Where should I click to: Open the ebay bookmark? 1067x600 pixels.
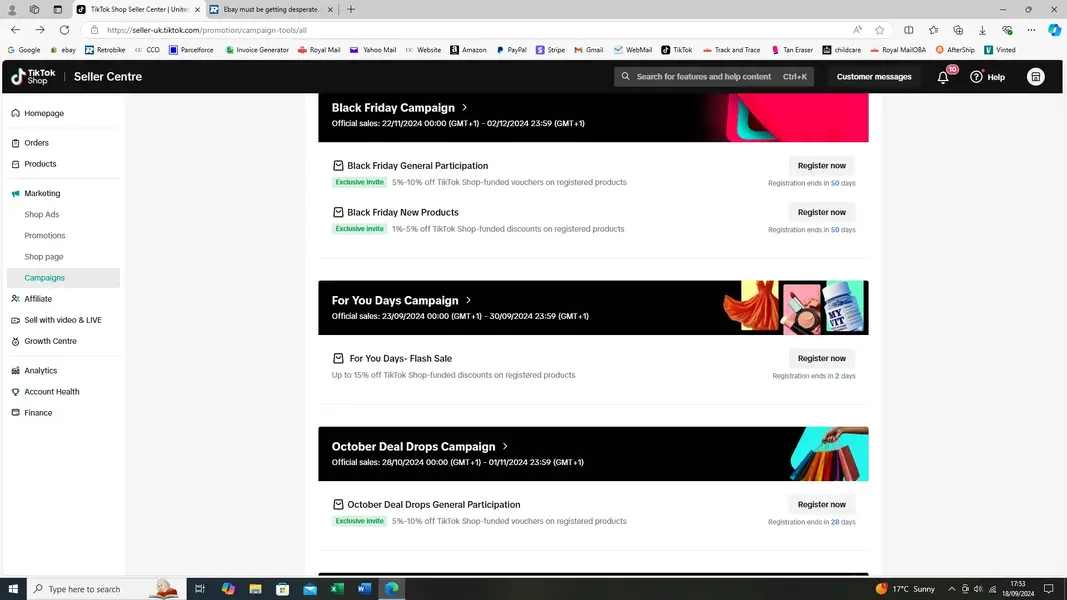click(x=63, y=50)
